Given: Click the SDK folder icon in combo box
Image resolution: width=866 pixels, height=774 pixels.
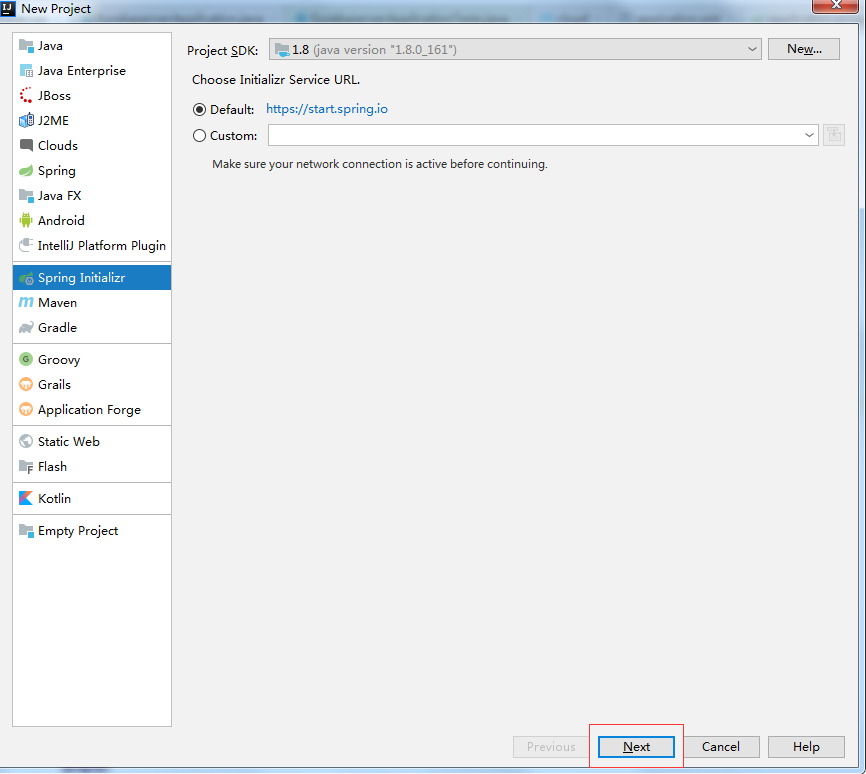Looking at the screenshot, I should [x=282, y=50].
